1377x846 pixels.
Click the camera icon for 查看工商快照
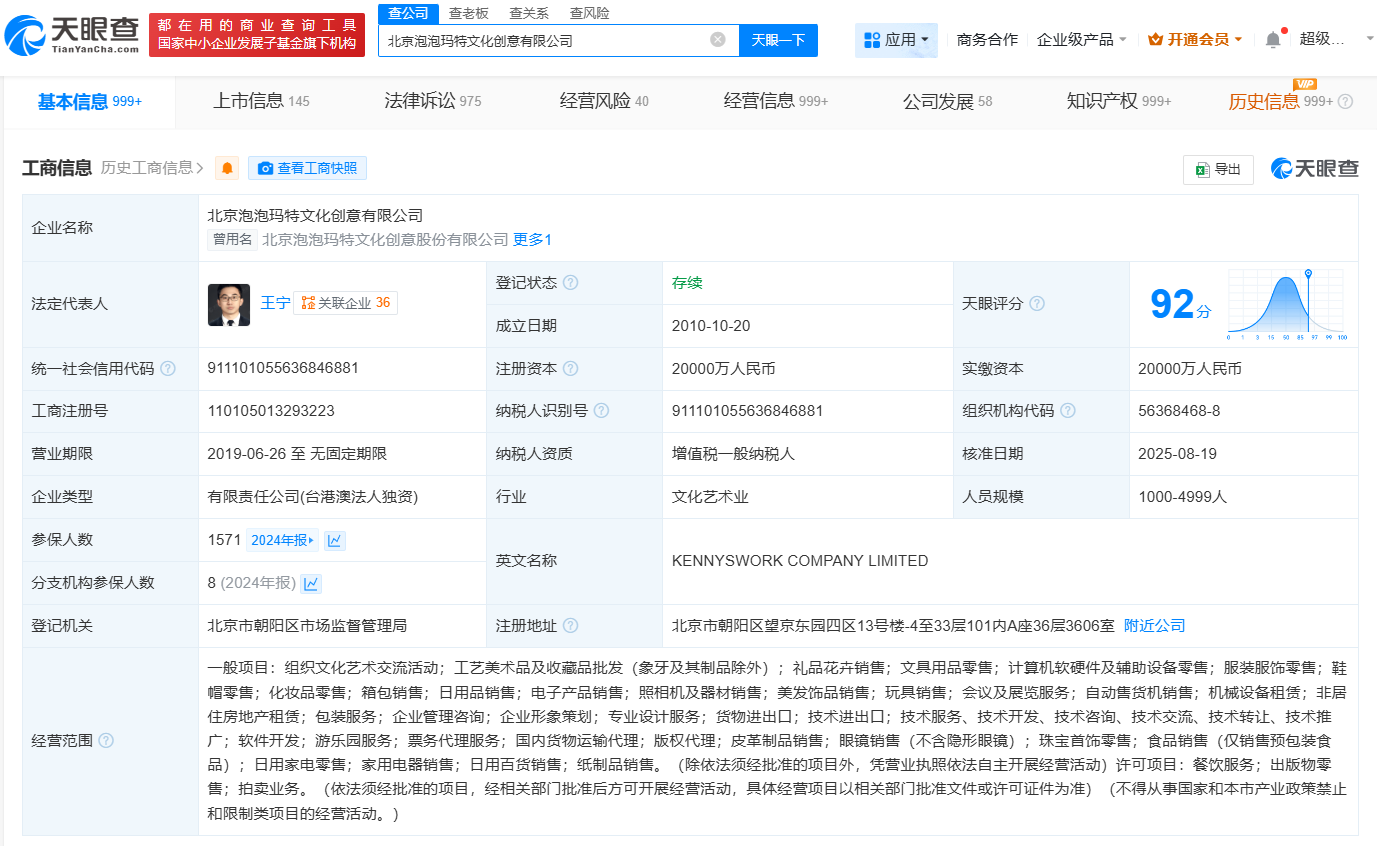point(264,168)
